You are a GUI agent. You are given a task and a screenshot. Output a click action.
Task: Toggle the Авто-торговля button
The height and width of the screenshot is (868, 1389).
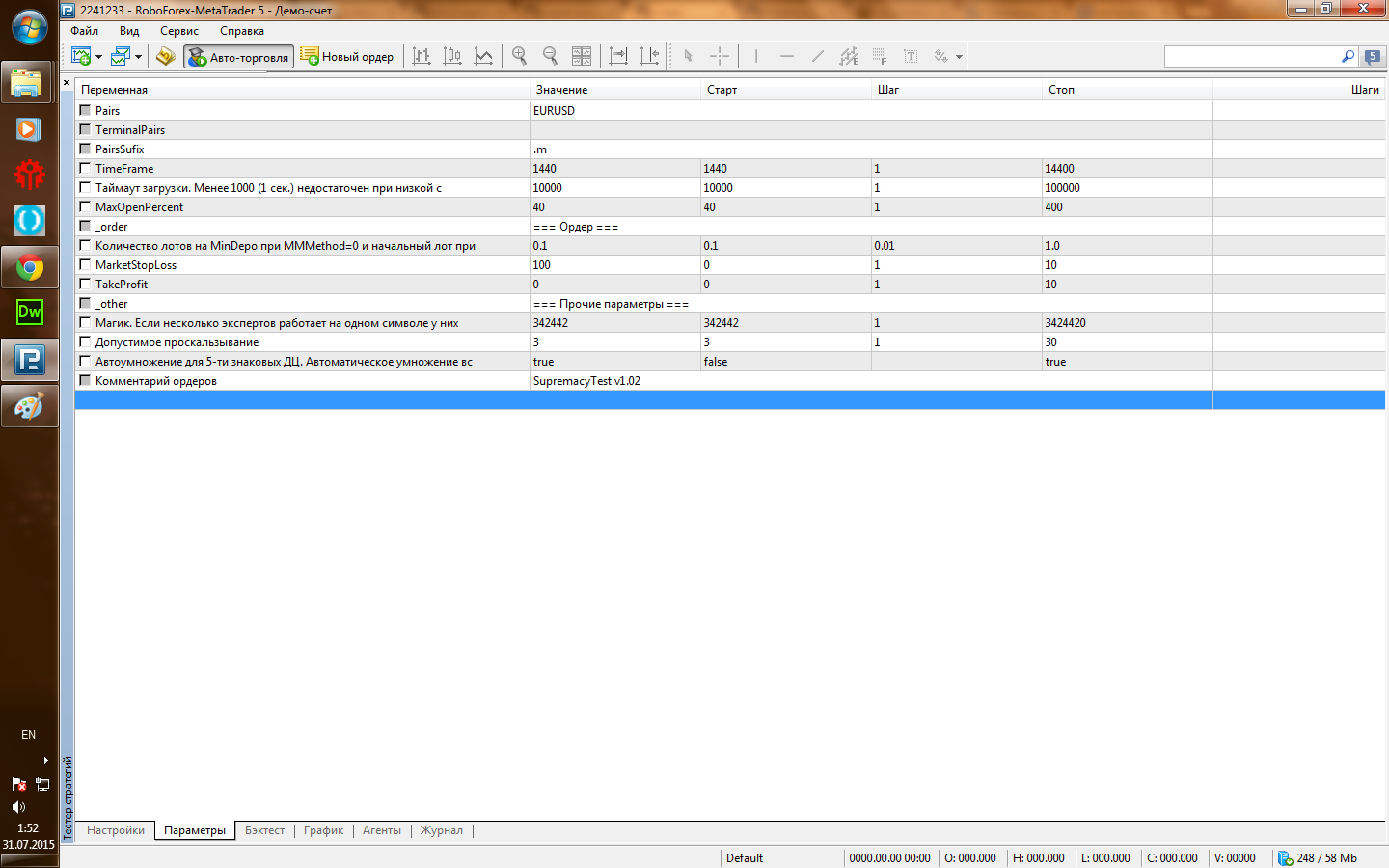[x=238, y=57]
